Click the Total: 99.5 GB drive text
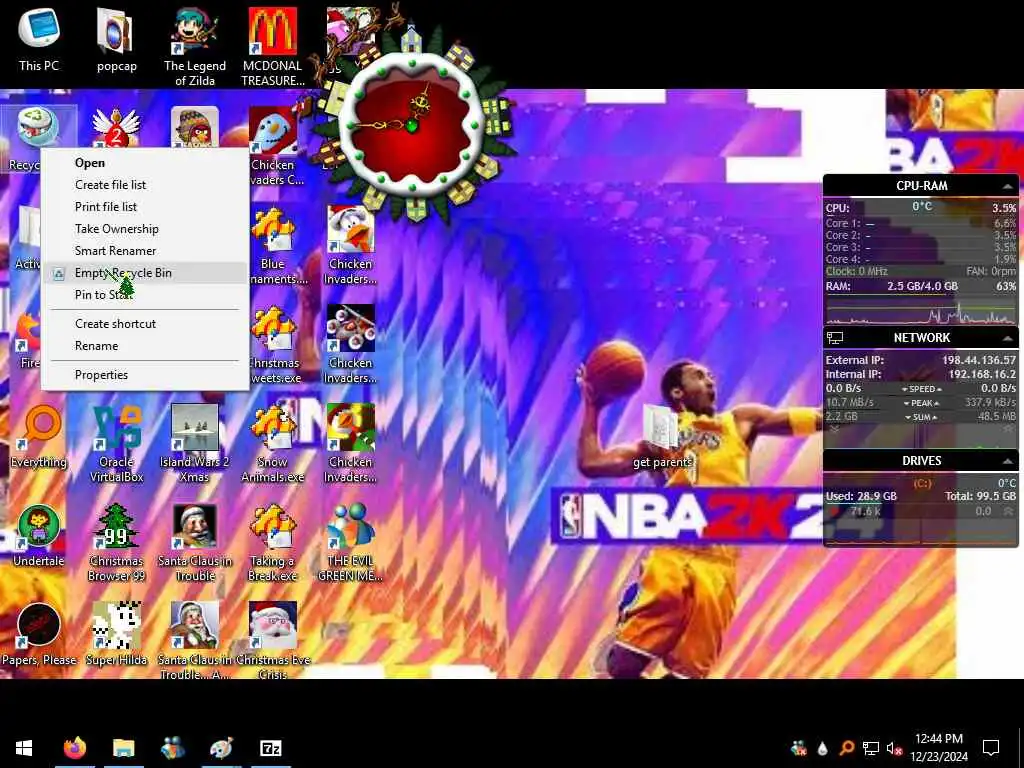This screenshot has width=1024, height=768. pyautogui.click(x=980, y=496)
